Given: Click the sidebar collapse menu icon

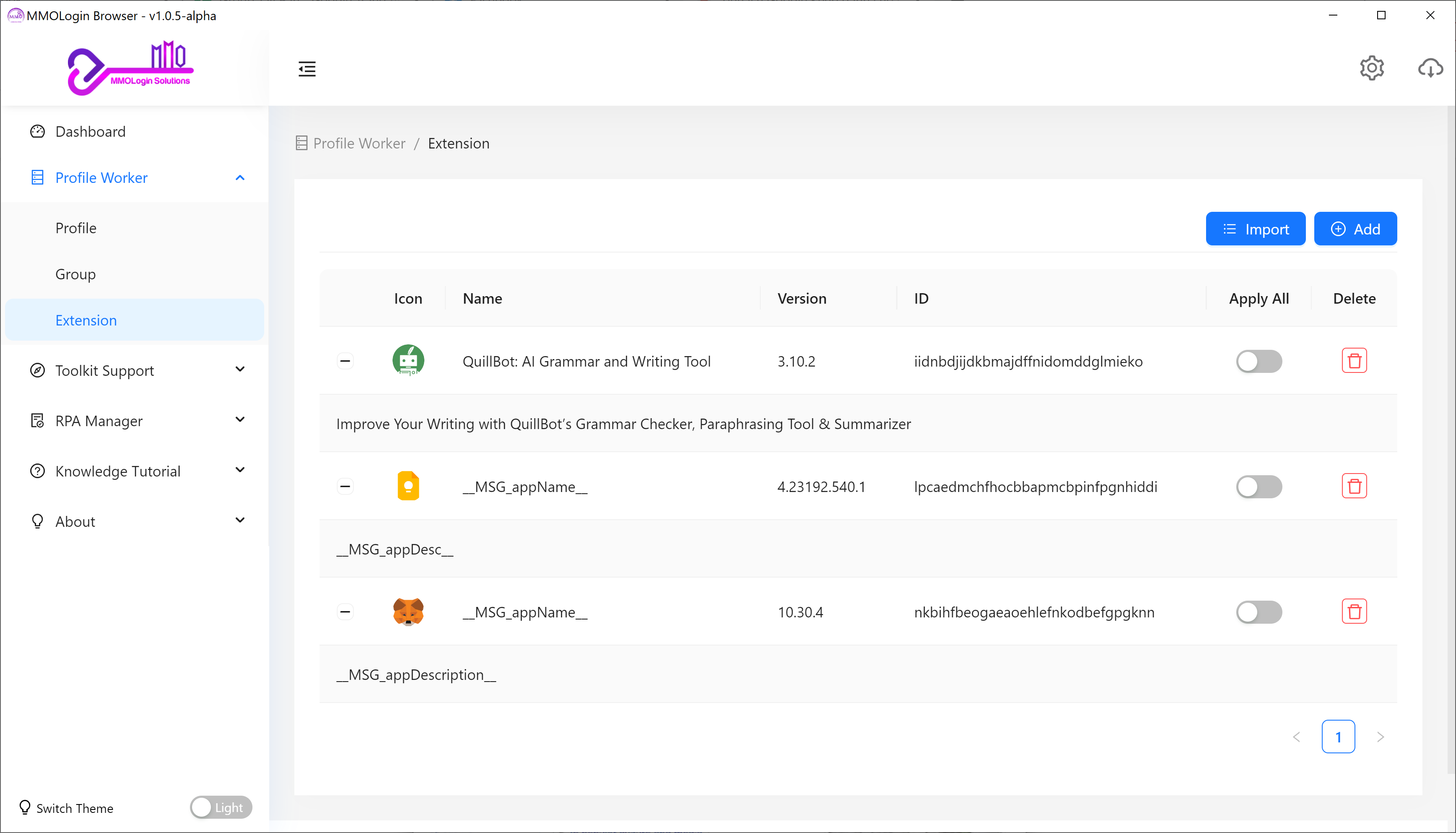Looking at the screenshot, I should (307, 69).
